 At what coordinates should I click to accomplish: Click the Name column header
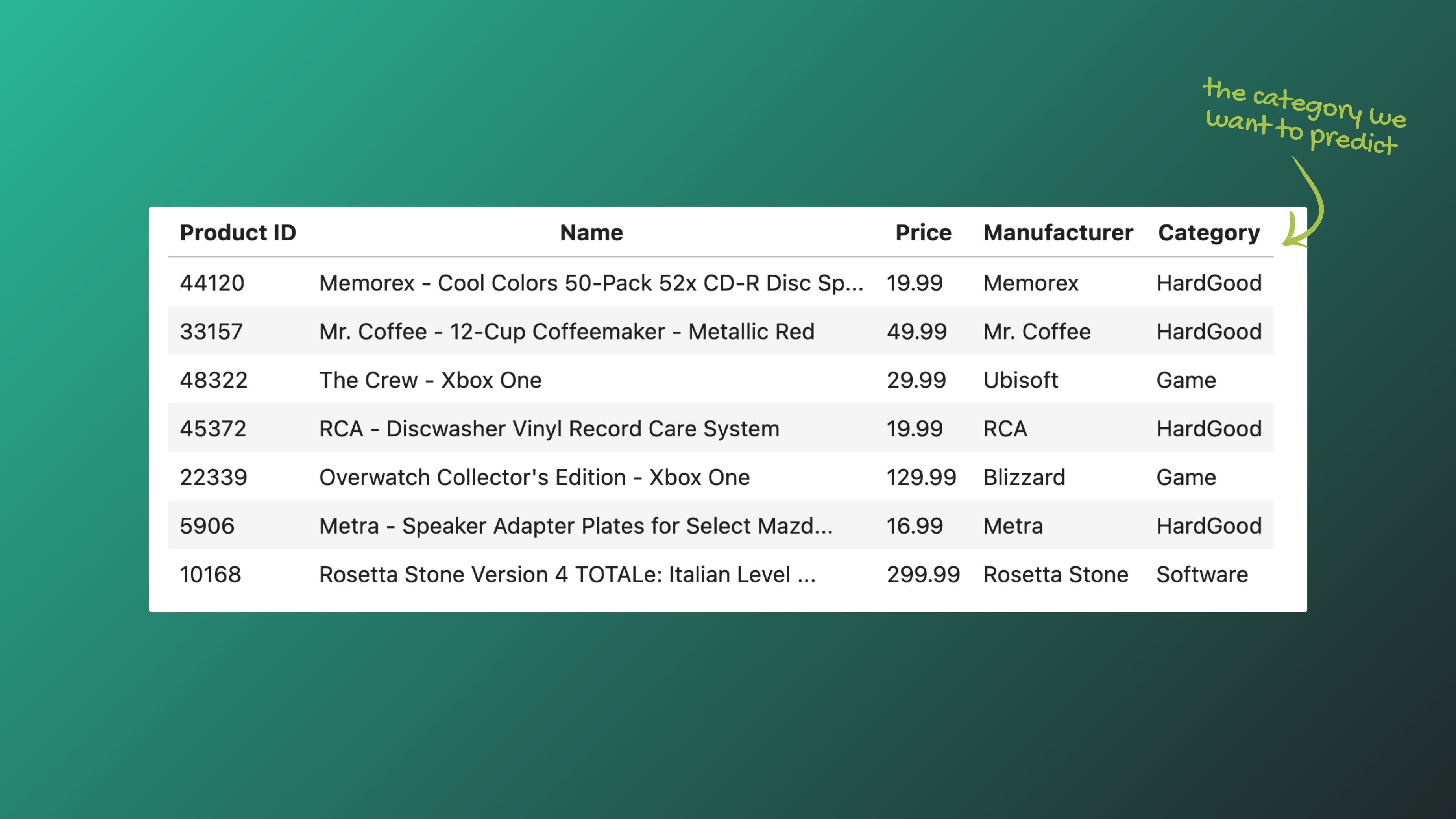[591, 233]
